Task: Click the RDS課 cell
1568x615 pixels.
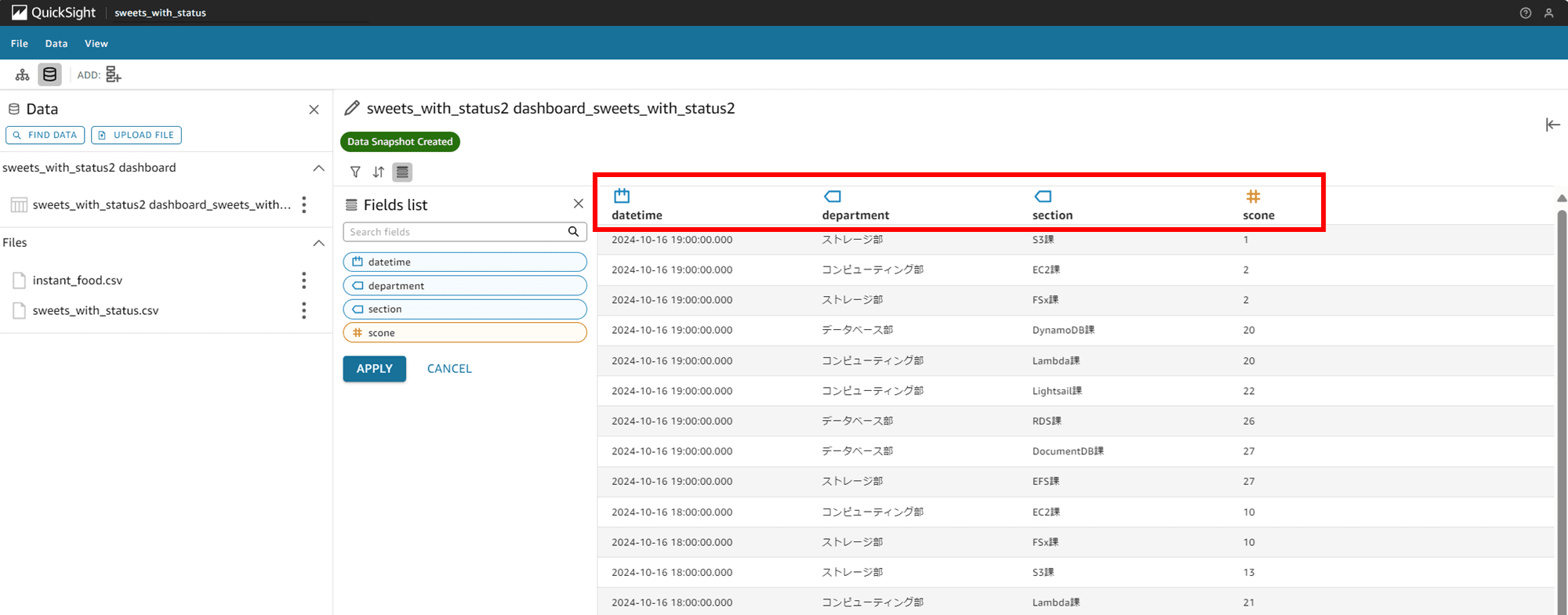Action: tap(1047, 421)
